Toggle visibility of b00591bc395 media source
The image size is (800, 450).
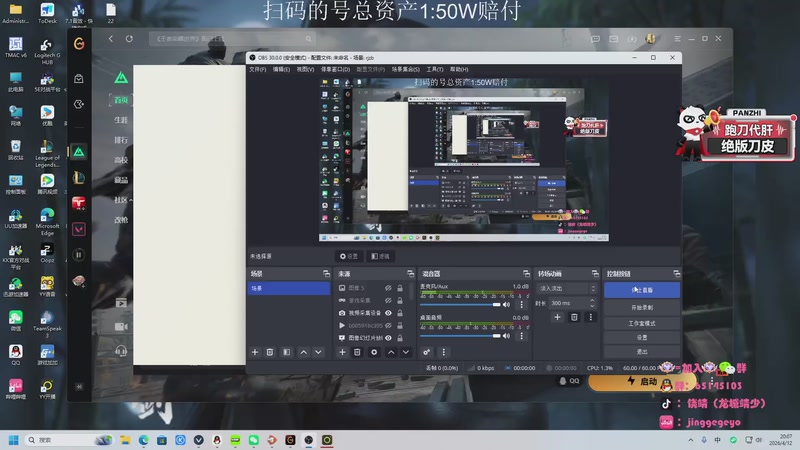coord(388,326)
